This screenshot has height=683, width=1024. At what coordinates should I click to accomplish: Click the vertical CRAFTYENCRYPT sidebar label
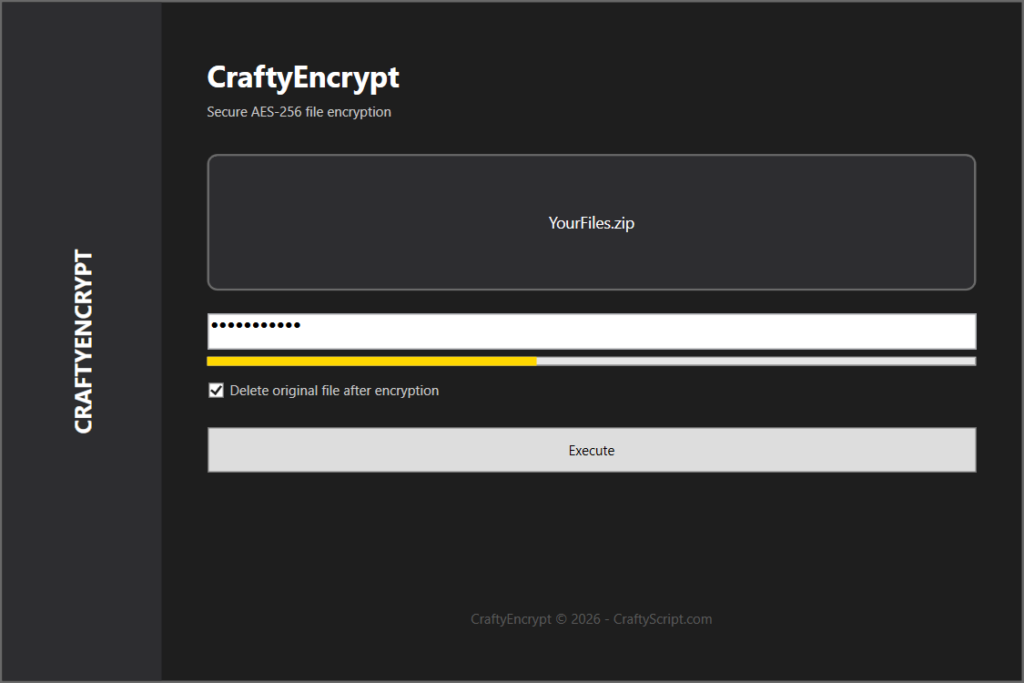pyautogui.click(x=84, y=341)
